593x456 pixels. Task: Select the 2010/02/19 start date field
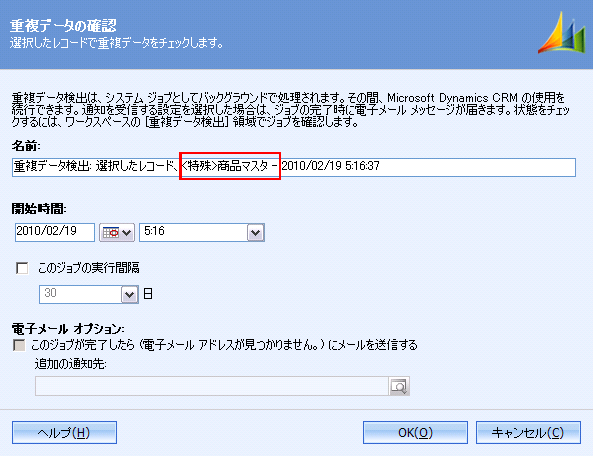[55, 232]
